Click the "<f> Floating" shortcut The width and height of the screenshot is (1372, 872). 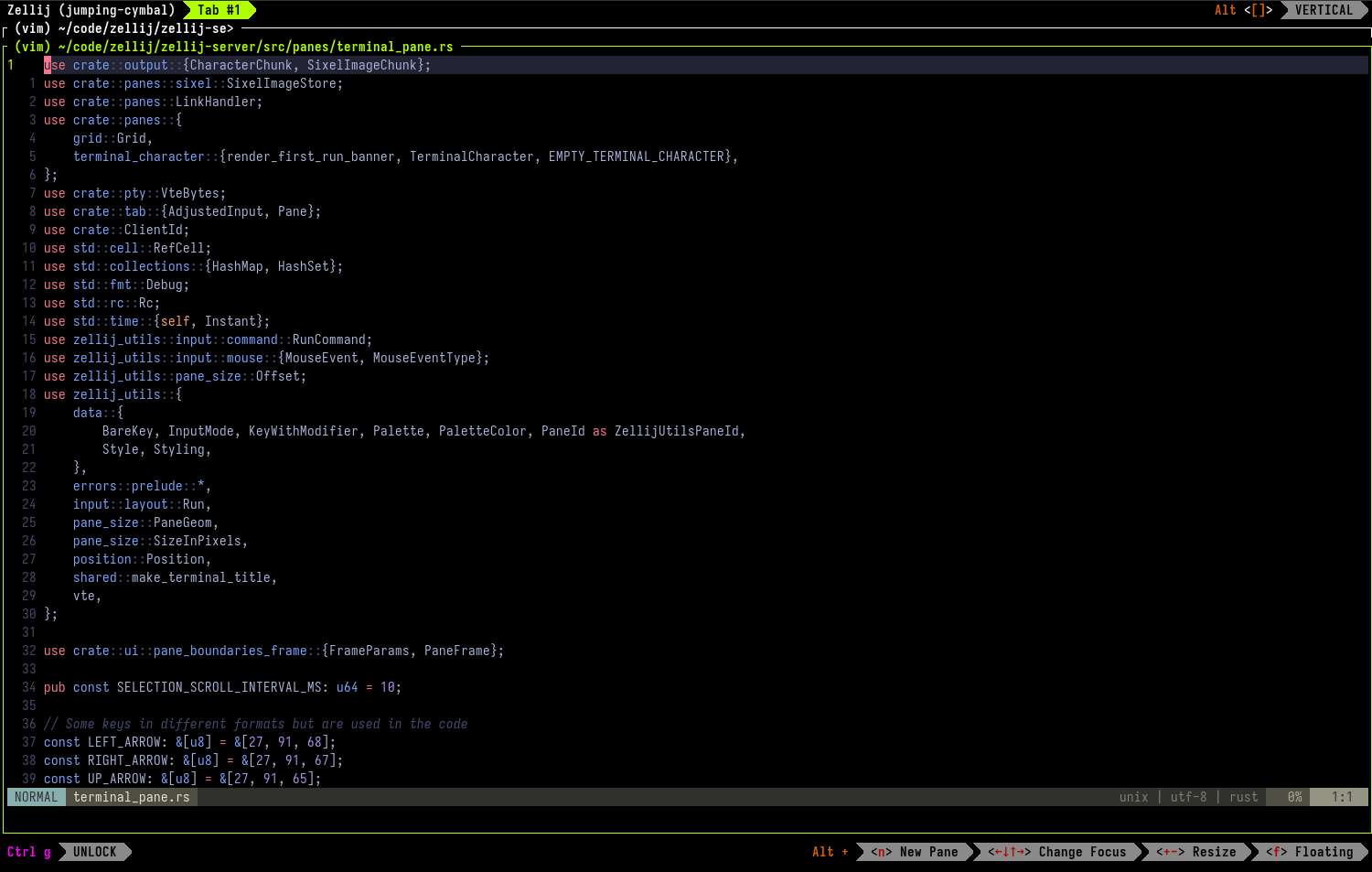pyautogui.click(x=1310, y=852)
